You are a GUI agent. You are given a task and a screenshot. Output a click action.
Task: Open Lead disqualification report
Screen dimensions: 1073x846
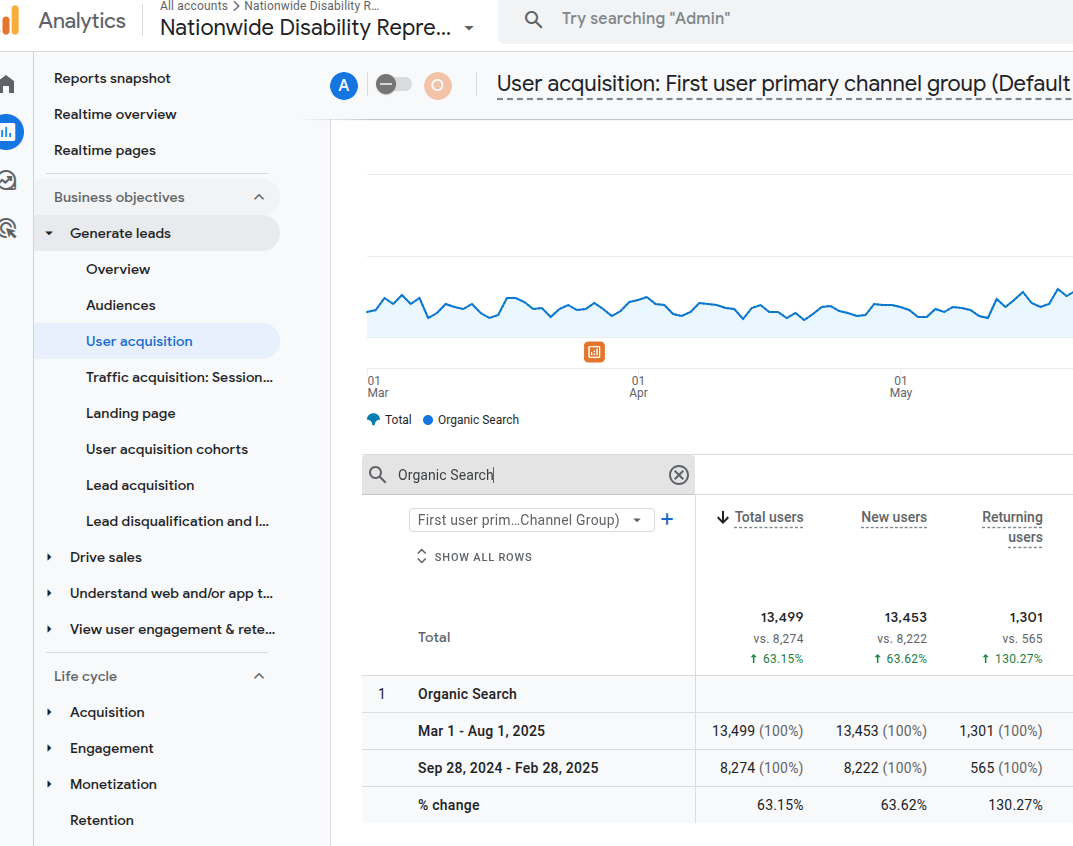click(177, 522)
